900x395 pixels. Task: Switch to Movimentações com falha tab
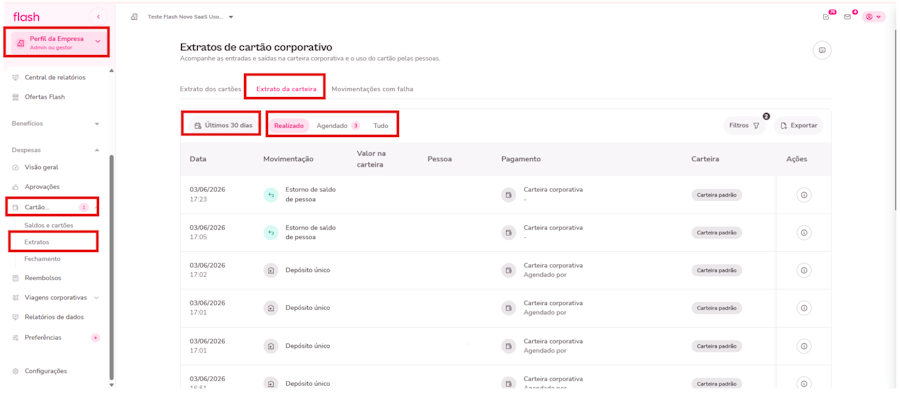pos(372,89)
